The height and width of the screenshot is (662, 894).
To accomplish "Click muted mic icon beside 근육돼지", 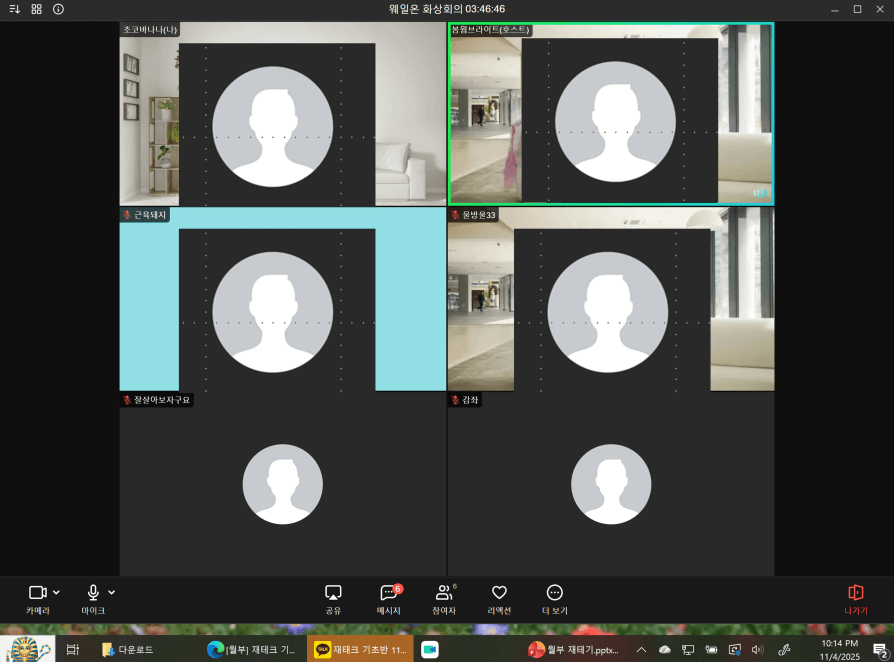I will click(127, 215).
